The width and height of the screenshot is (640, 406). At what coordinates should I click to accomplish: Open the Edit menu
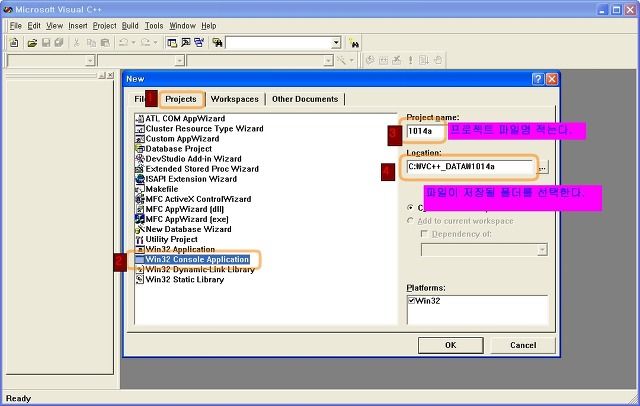(34, 26)
